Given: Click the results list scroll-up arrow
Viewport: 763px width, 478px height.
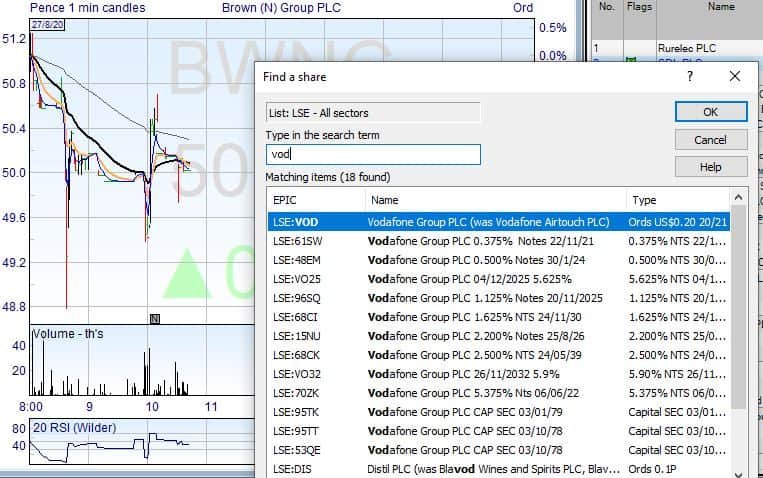Looking at the screenshot, I should tap(739, 198).
